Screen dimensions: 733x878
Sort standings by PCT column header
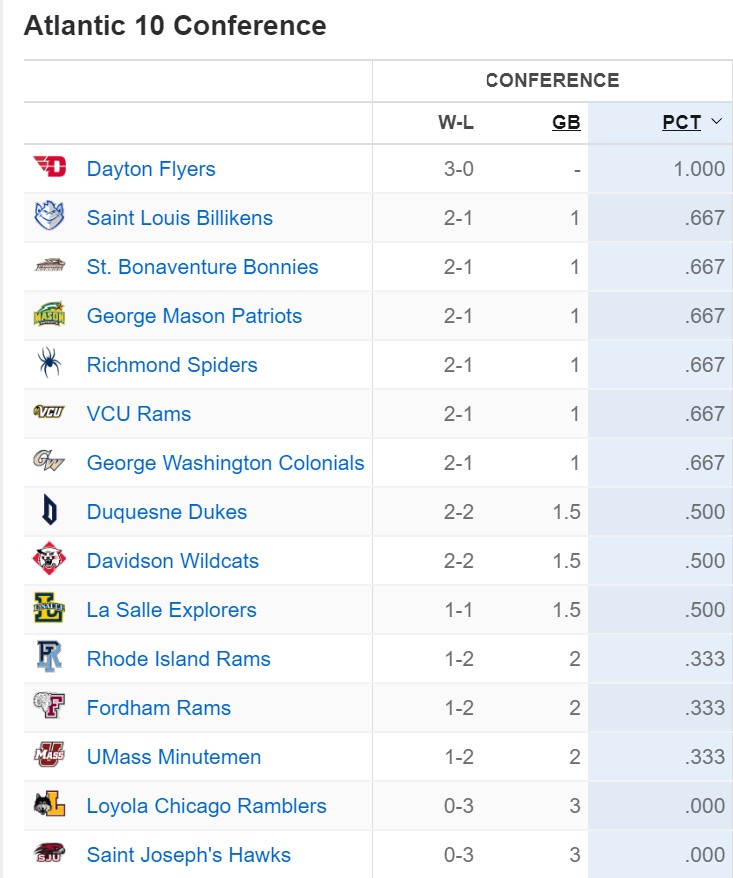coord(681,123)
